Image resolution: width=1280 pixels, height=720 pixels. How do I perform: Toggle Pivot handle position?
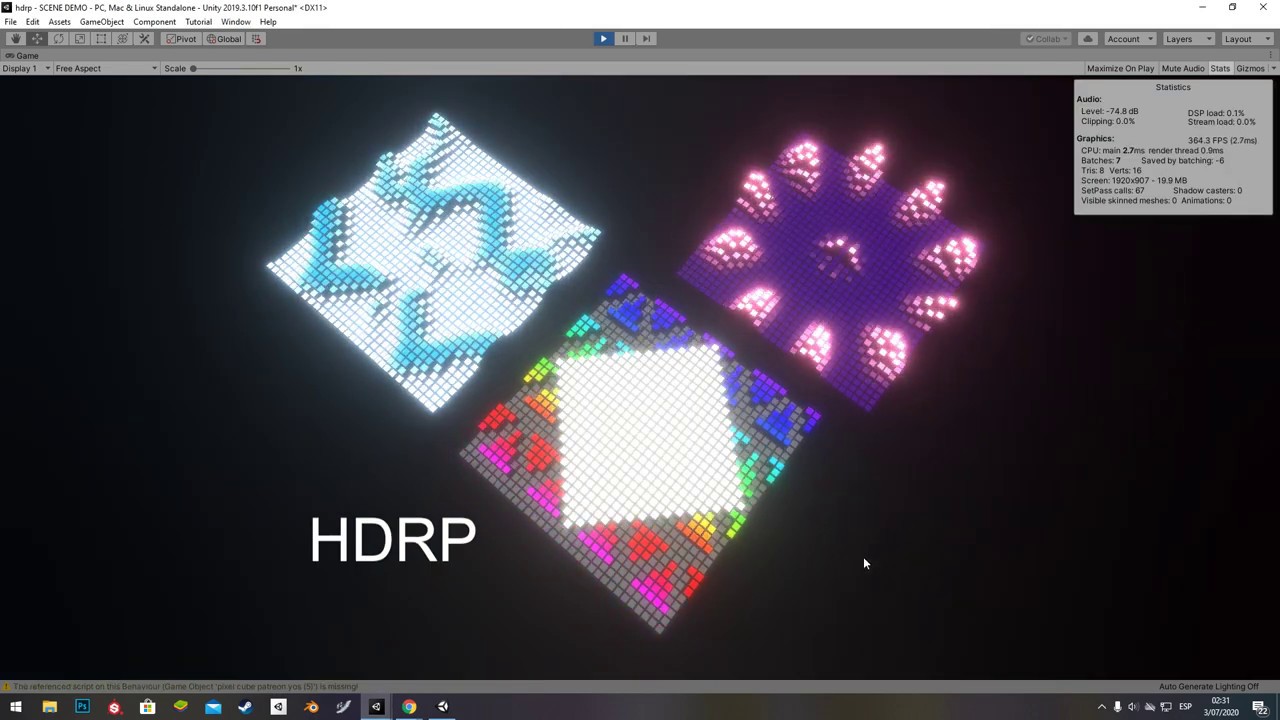[x=182, y=39]
